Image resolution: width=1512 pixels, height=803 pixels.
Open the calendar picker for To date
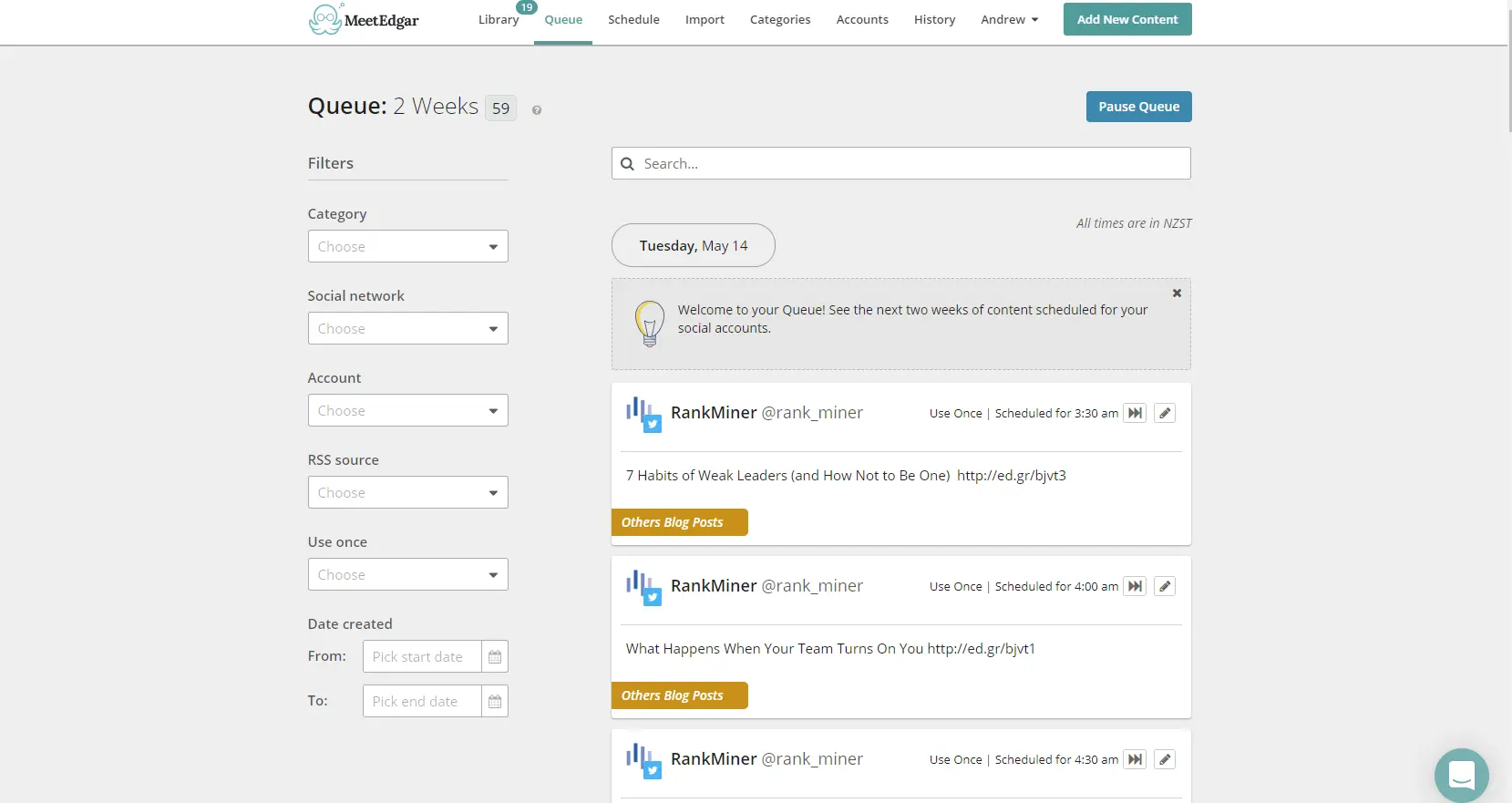(494, 701)
